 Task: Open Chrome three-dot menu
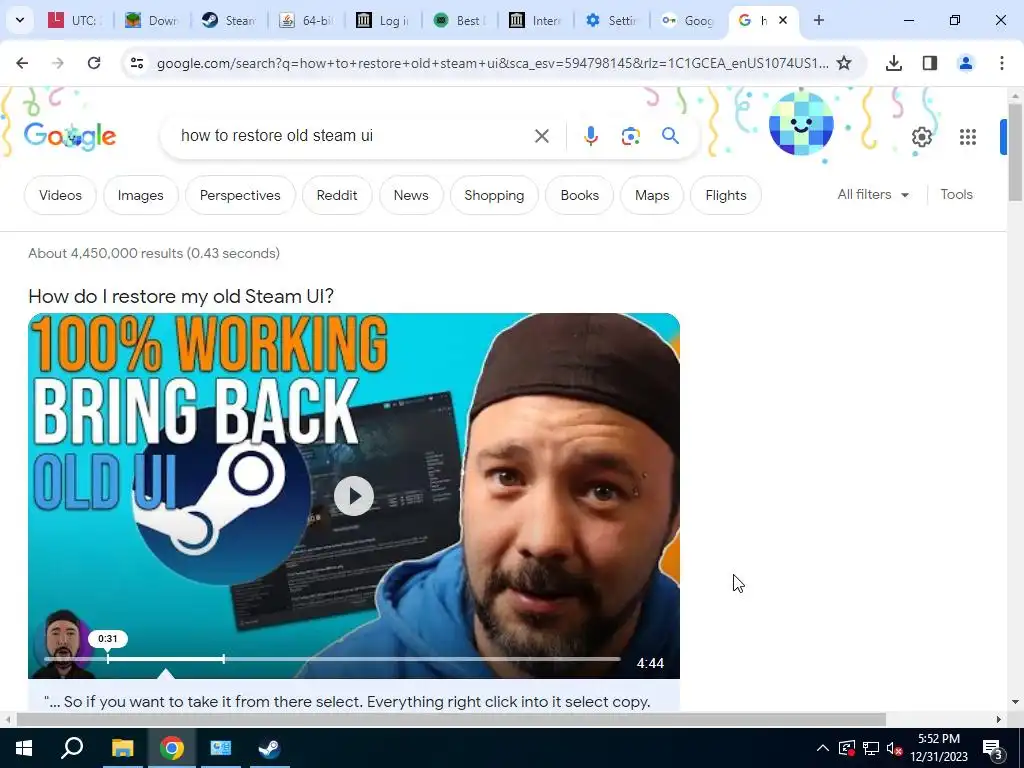click(1002, 63)
